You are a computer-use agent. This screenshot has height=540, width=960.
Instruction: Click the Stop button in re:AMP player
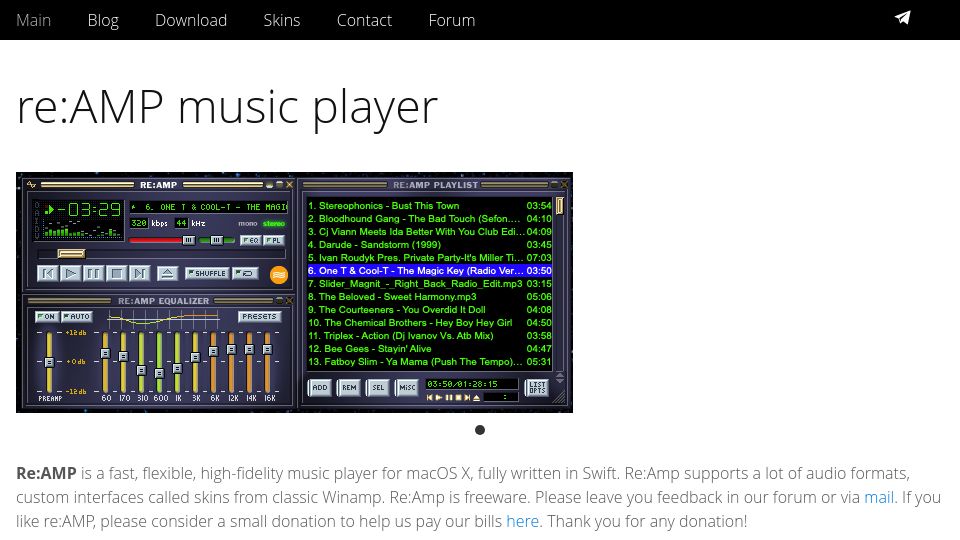pyautogui.click(x=116, y=273)
